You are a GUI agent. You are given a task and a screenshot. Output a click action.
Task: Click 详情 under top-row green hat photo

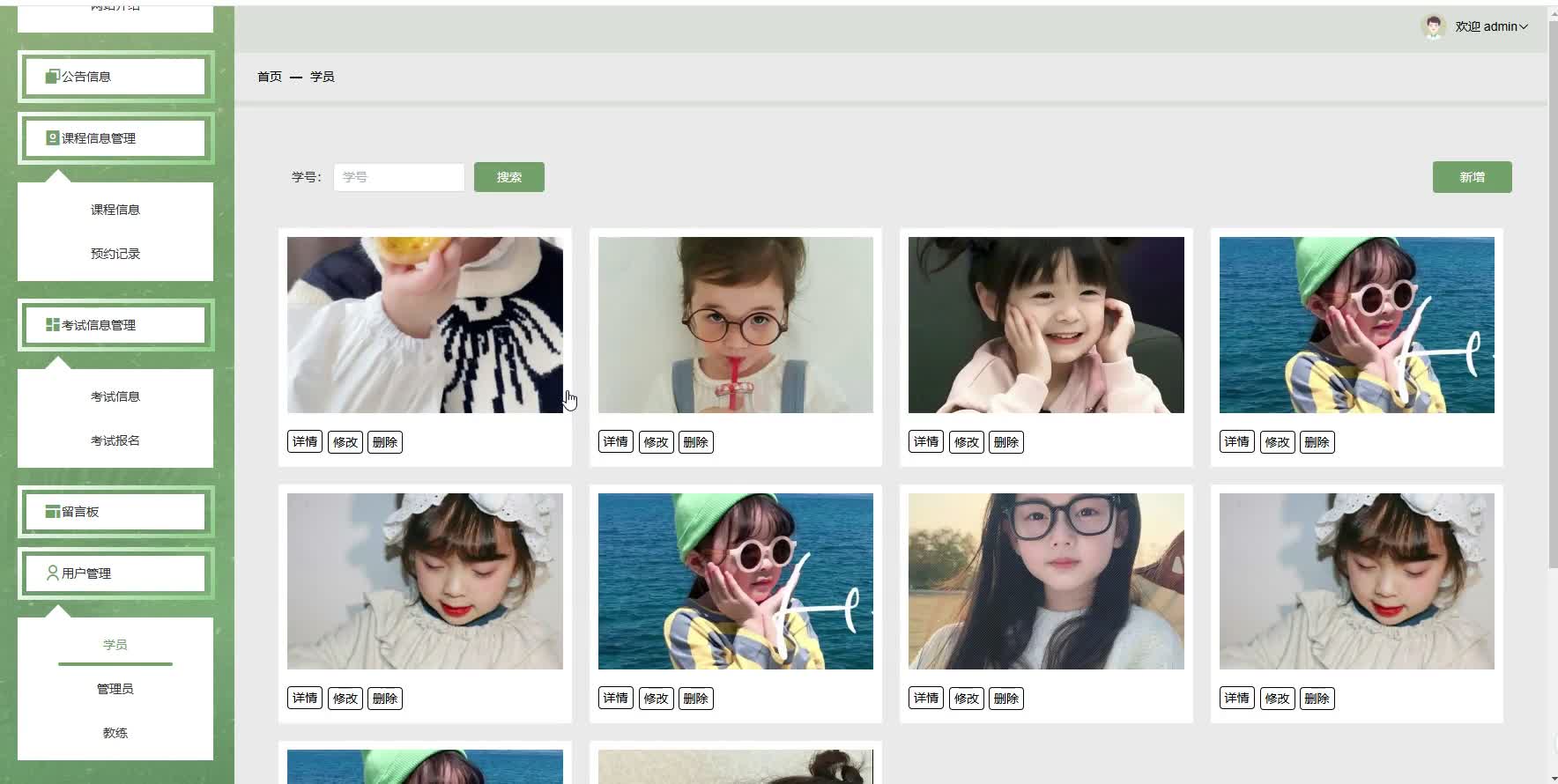point(1237,442)
